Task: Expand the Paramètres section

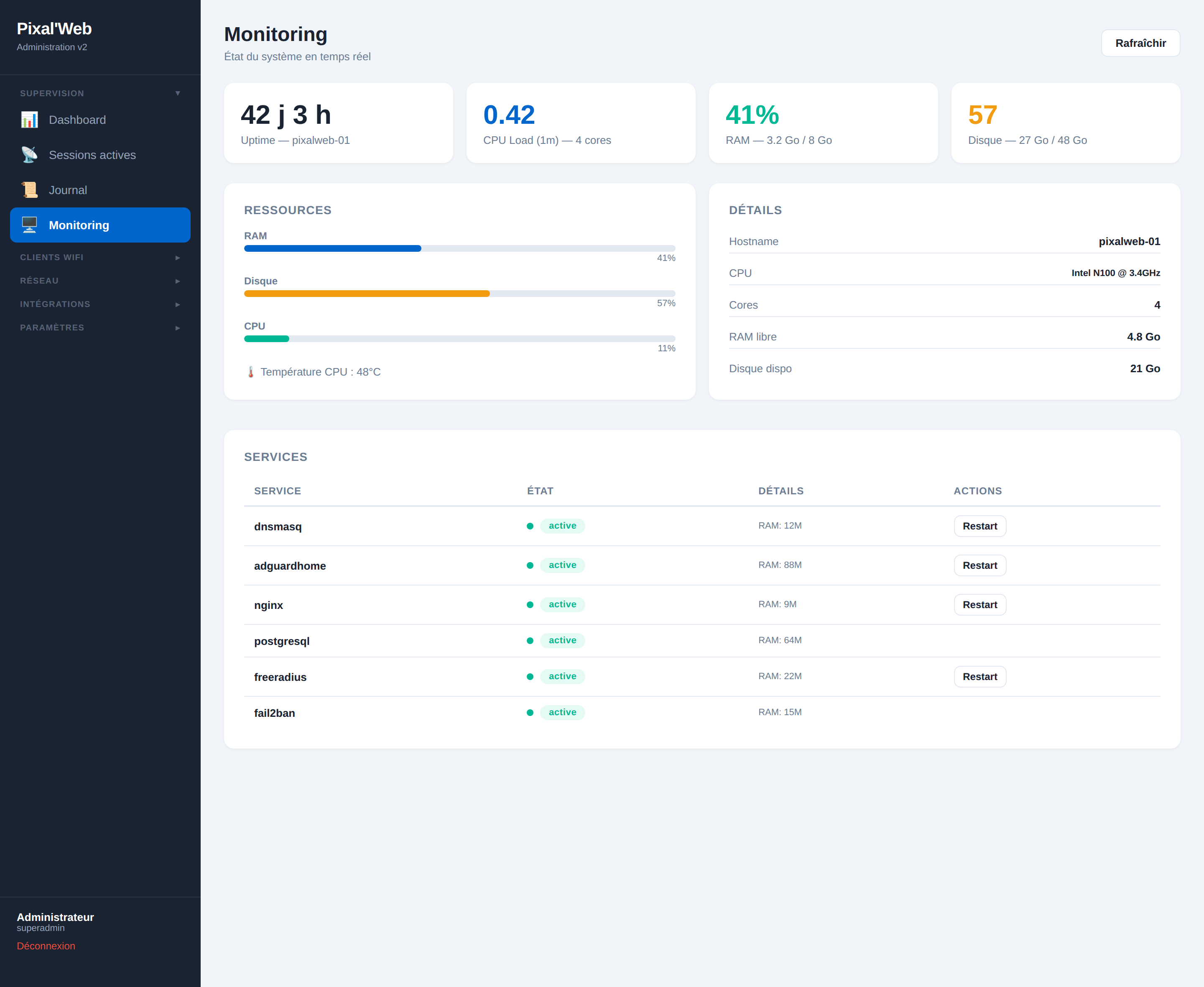Action: pyautogui.click(x=100, y=327)
